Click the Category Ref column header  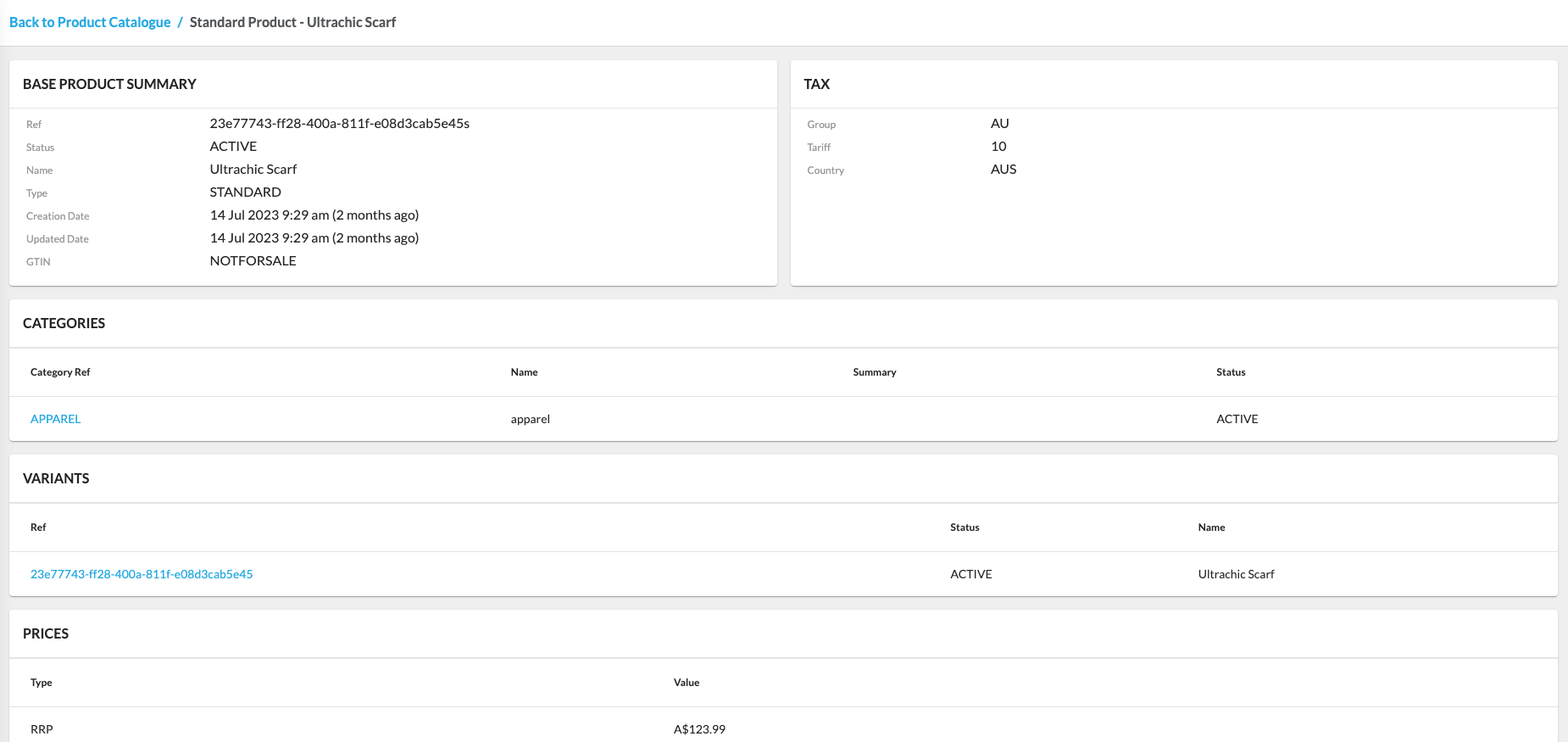pos(60,372)
